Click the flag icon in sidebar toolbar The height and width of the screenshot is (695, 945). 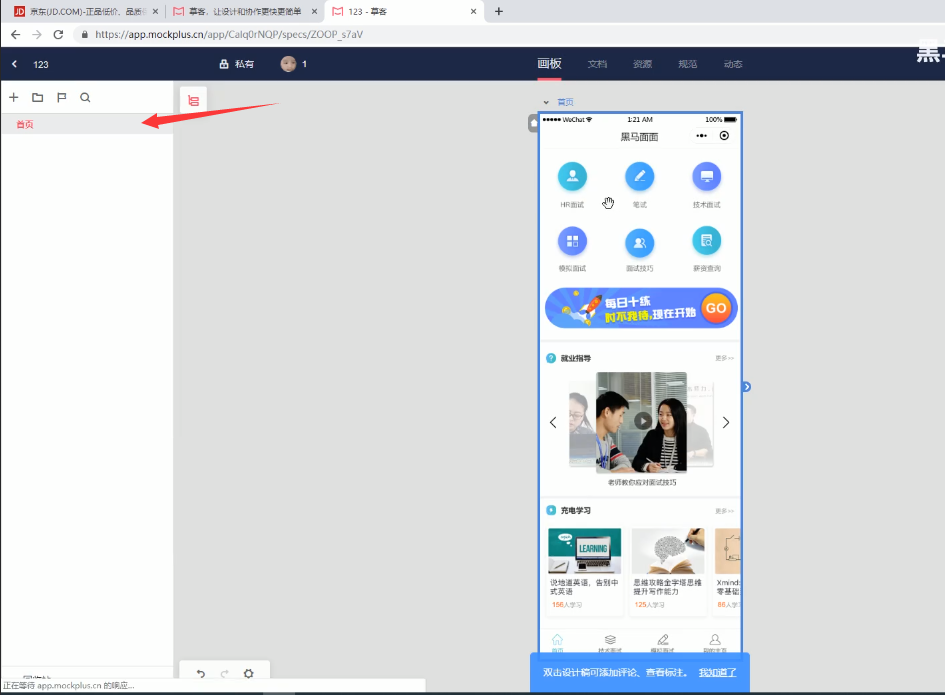61,97
